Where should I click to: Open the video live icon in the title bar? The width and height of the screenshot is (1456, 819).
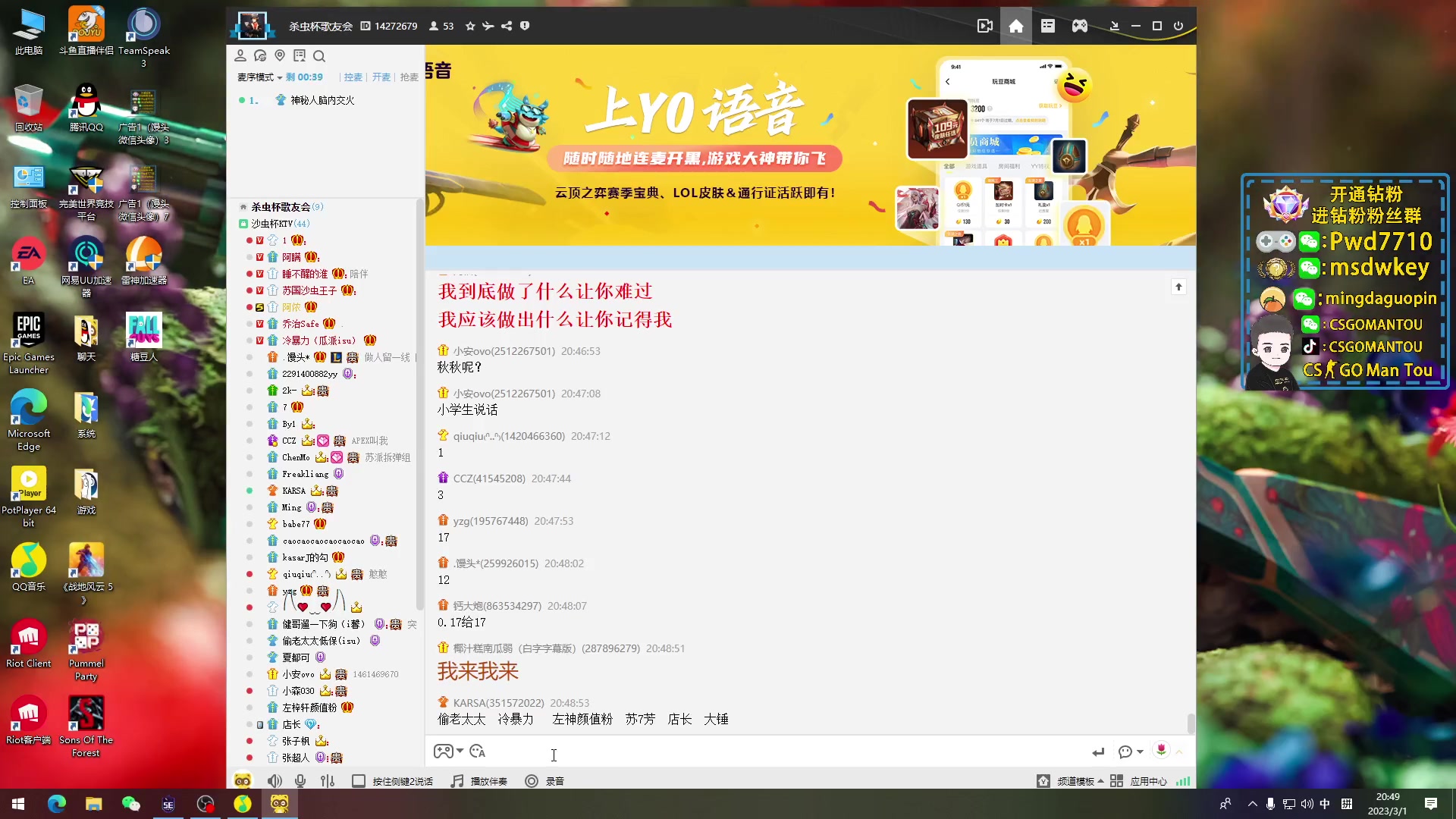coord(984,26)
